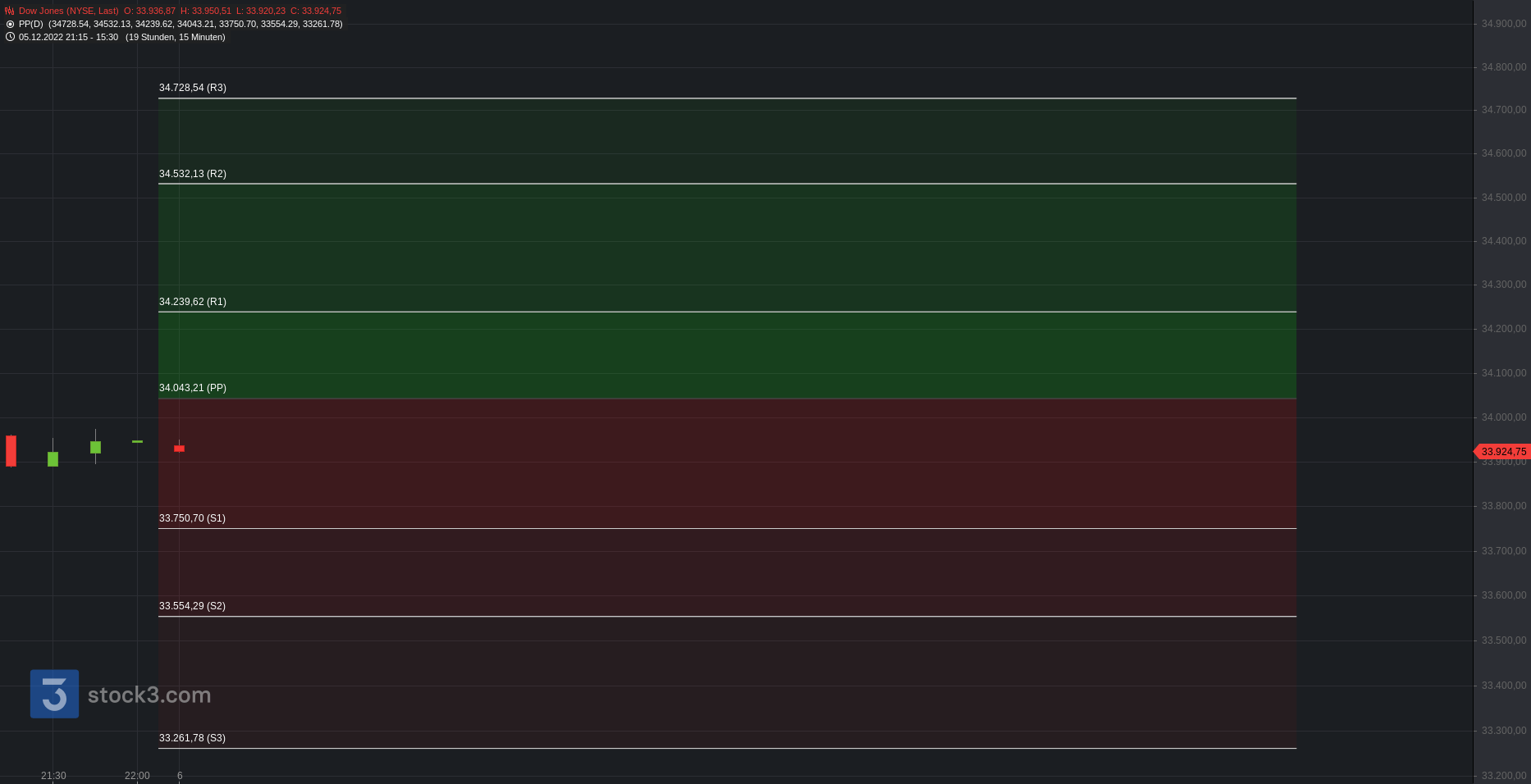Click the green candle at 21:30
1531x784 pixels.
click(53, 458)
